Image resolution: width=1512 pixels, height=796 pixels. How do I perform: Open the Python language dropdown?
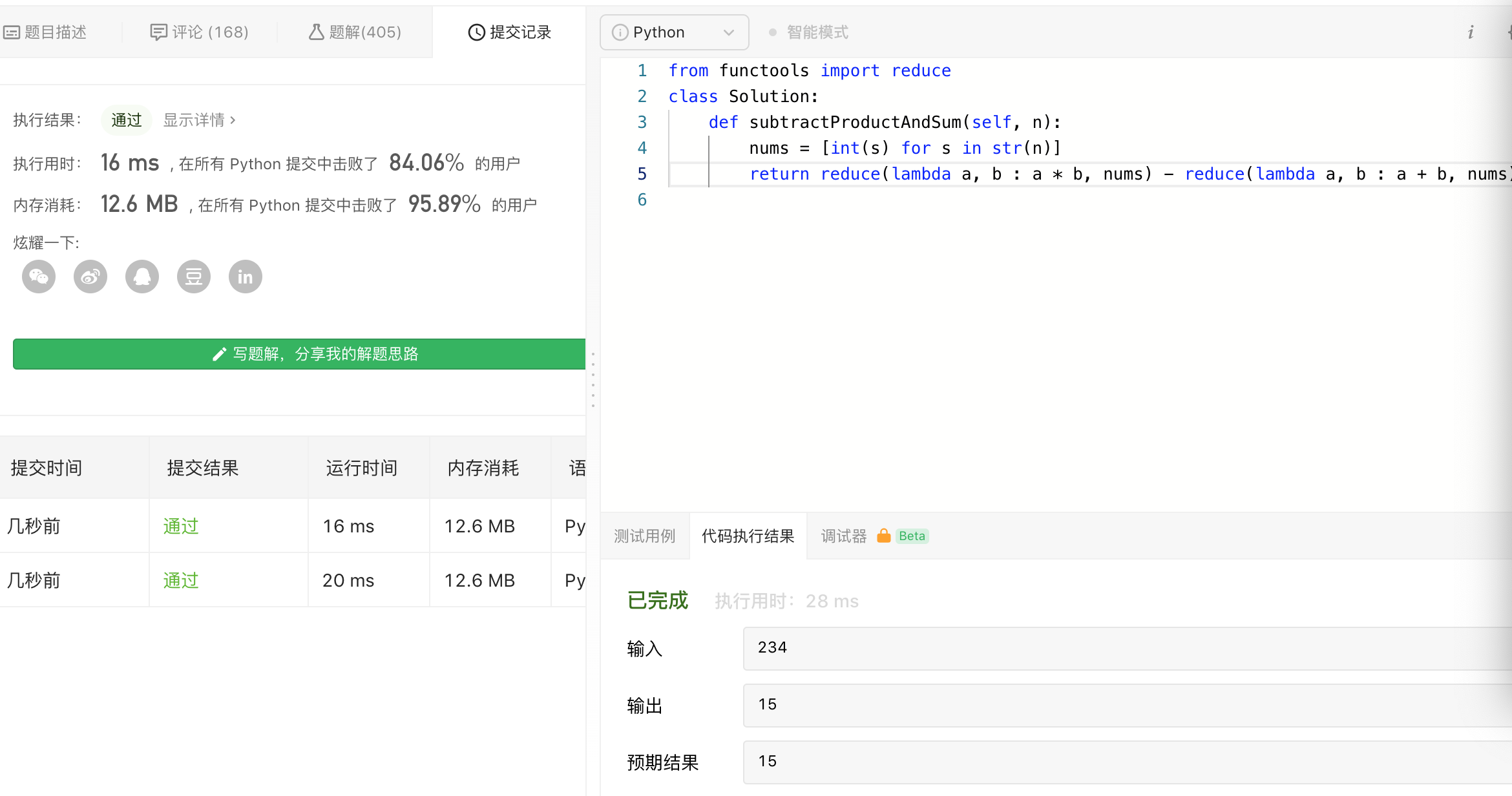[674, 32]
